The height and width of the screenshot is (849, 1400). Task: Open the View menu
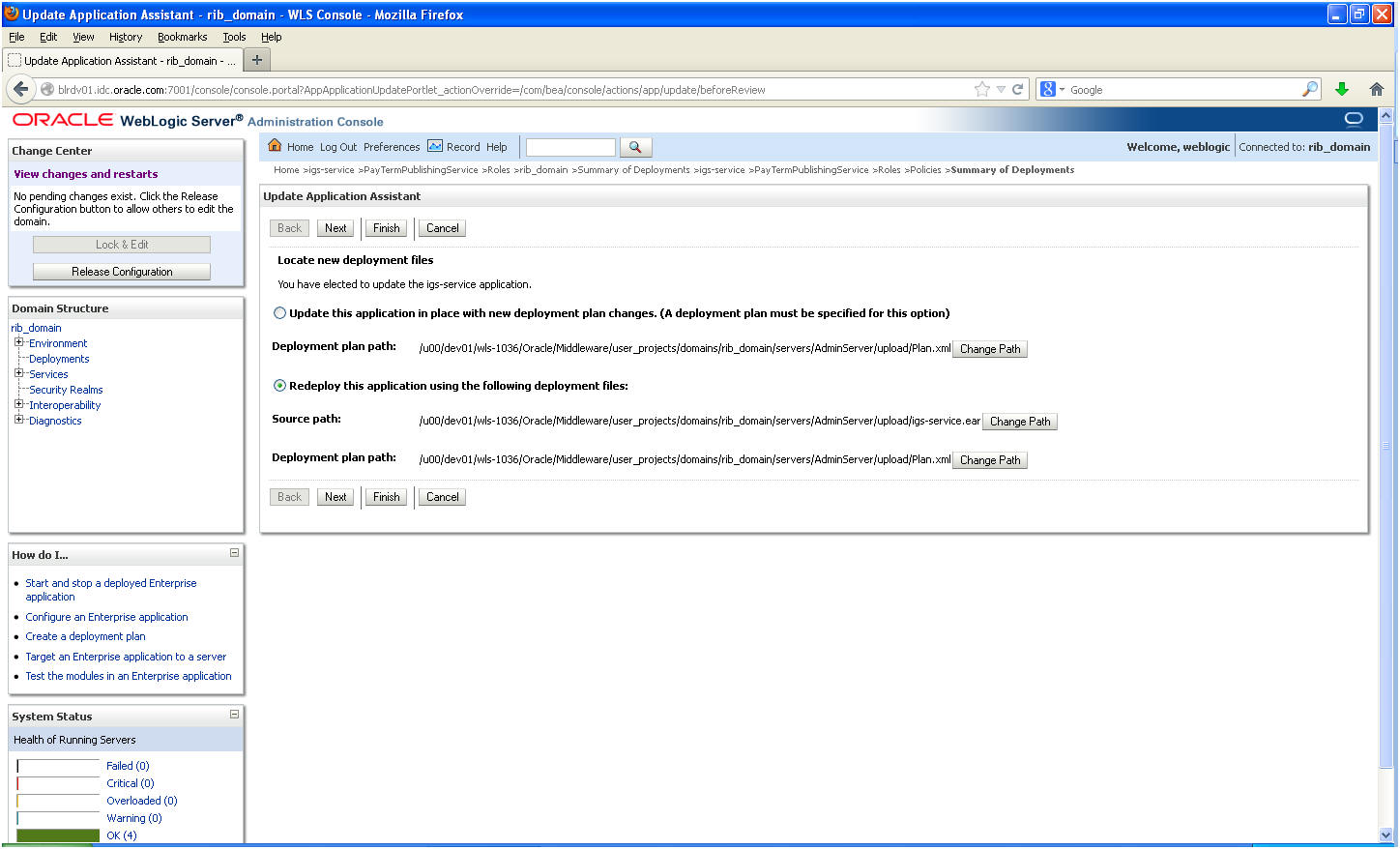[x=83, y=37]
